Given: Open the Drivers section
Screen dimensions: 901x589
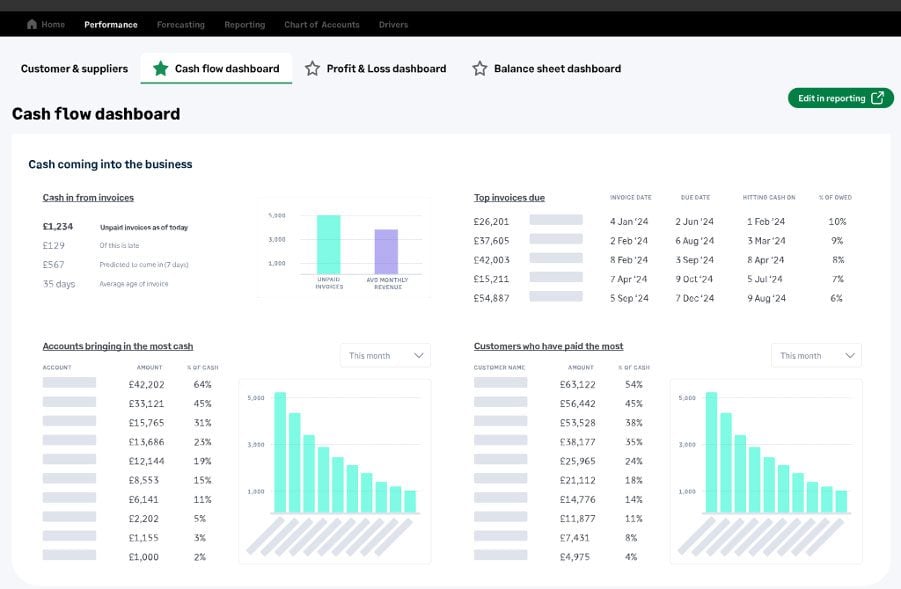Looking at the screenshot, I should click(393, 24).
